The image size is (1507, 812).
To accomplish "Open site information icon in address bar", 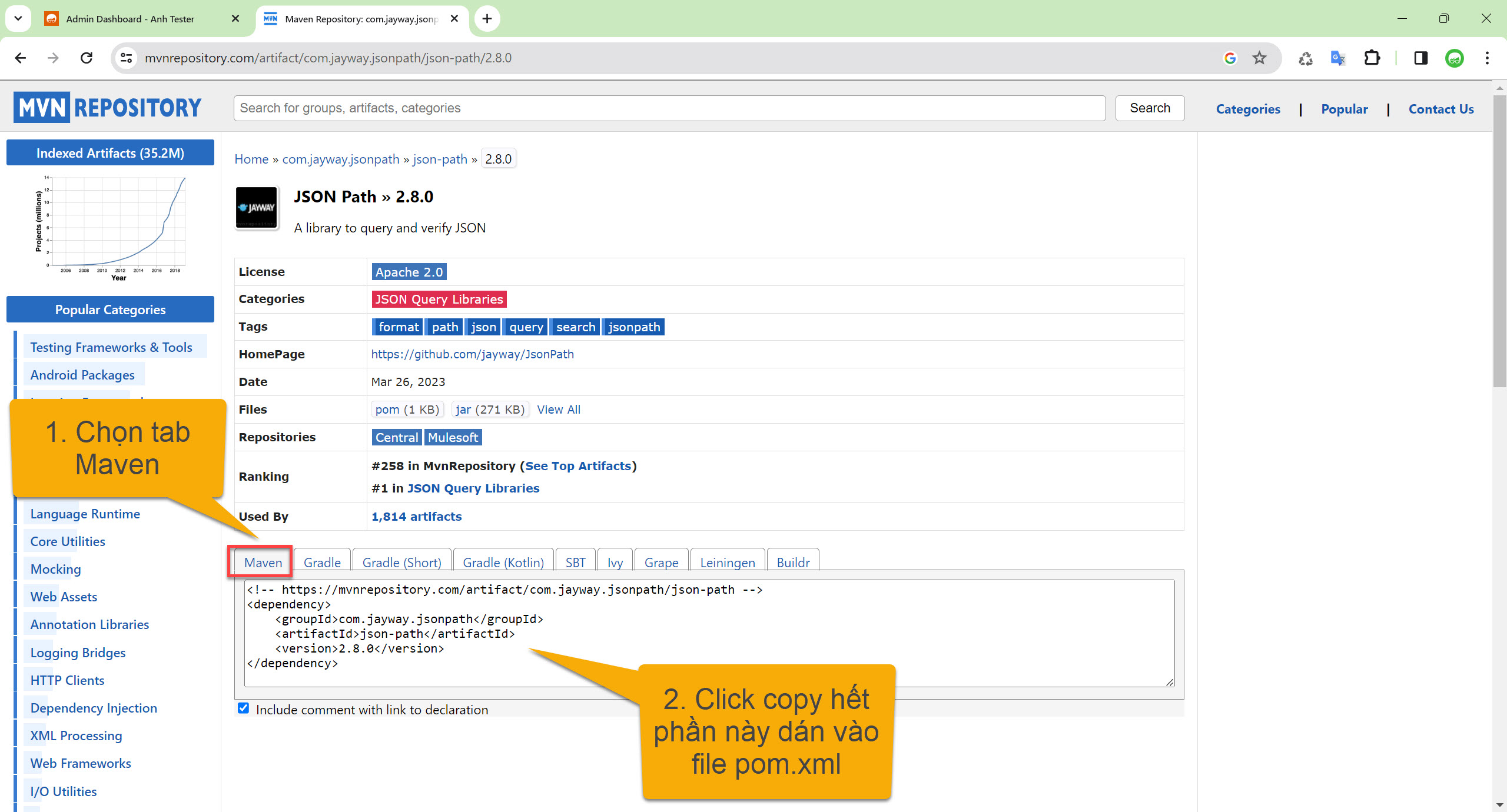I will (x=126, y=58).
